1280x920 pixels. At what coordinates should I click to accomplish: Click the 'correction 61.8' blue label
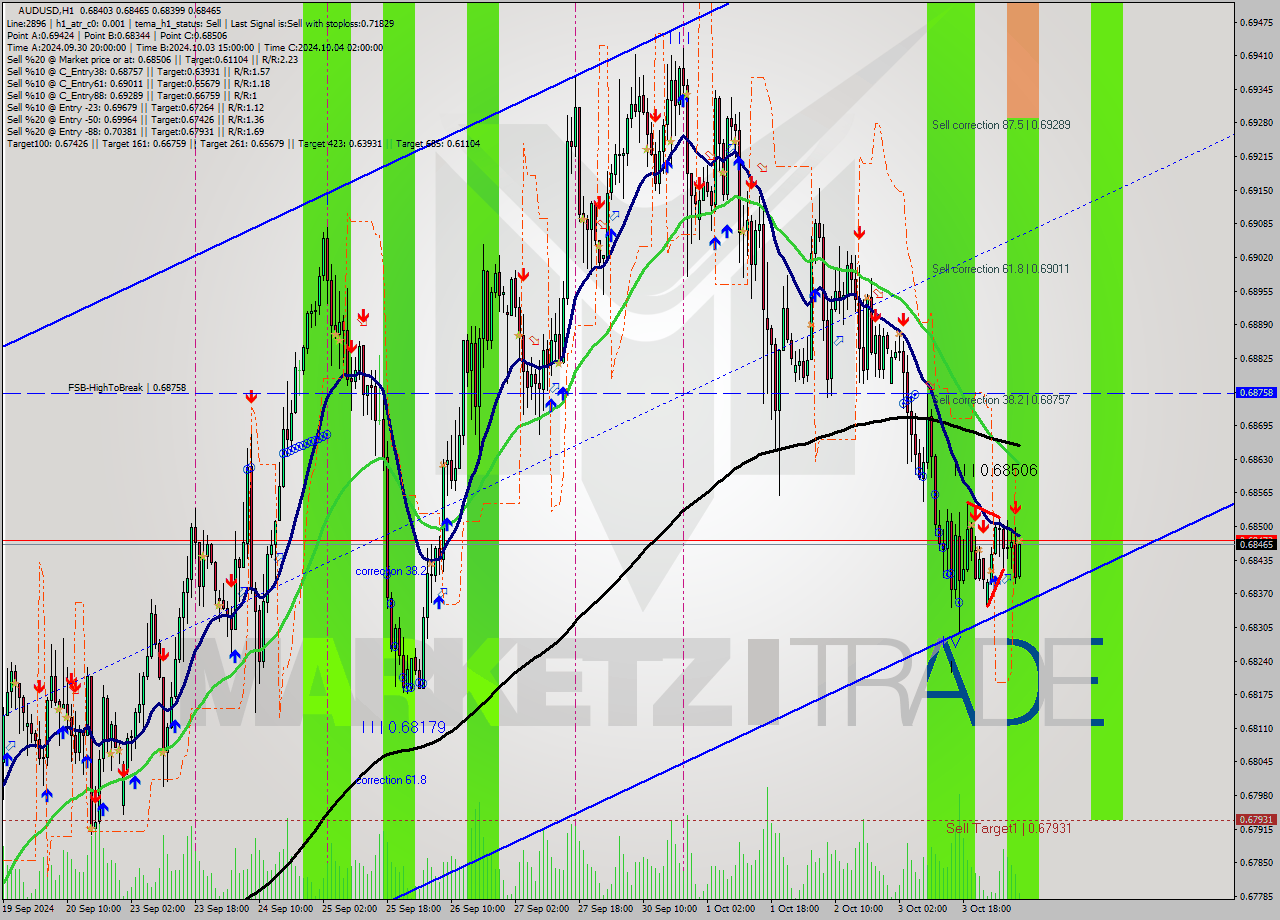(x=391, y=780)
